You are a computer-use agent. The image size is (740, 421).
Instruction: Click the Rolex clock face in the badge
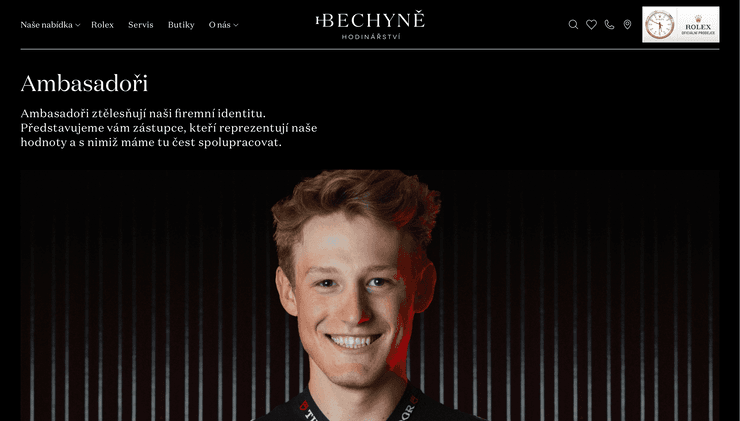tap(659, 25)
